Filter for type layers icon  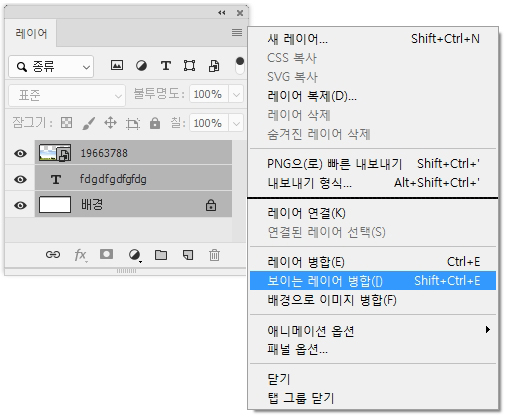(x=166, y=66)
